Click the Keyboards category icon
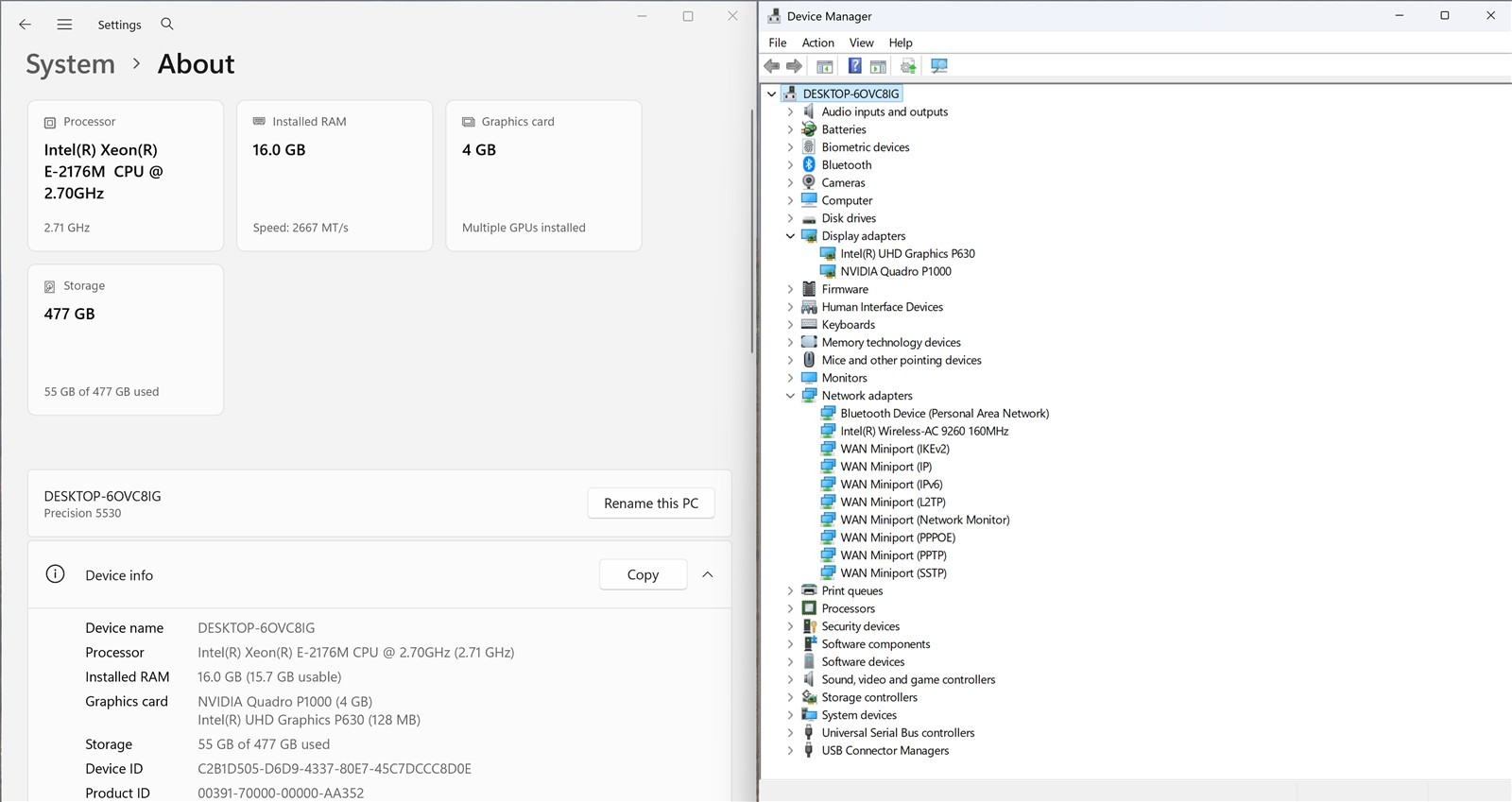This screenshot has height=802, width=1512. click(809, 324)
